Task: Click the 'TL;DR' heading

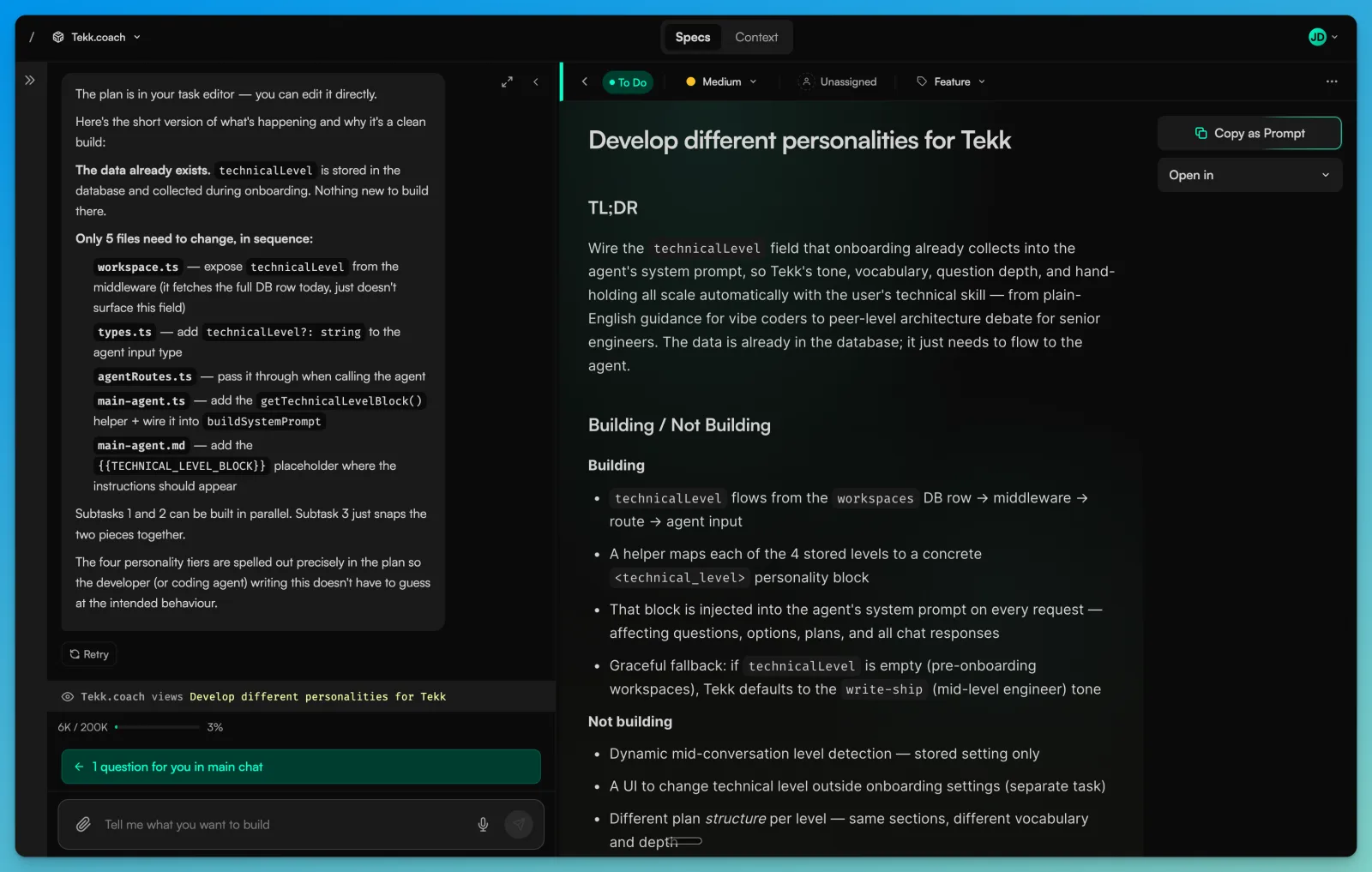Action: pyautogui.click(x=613, y=207)
